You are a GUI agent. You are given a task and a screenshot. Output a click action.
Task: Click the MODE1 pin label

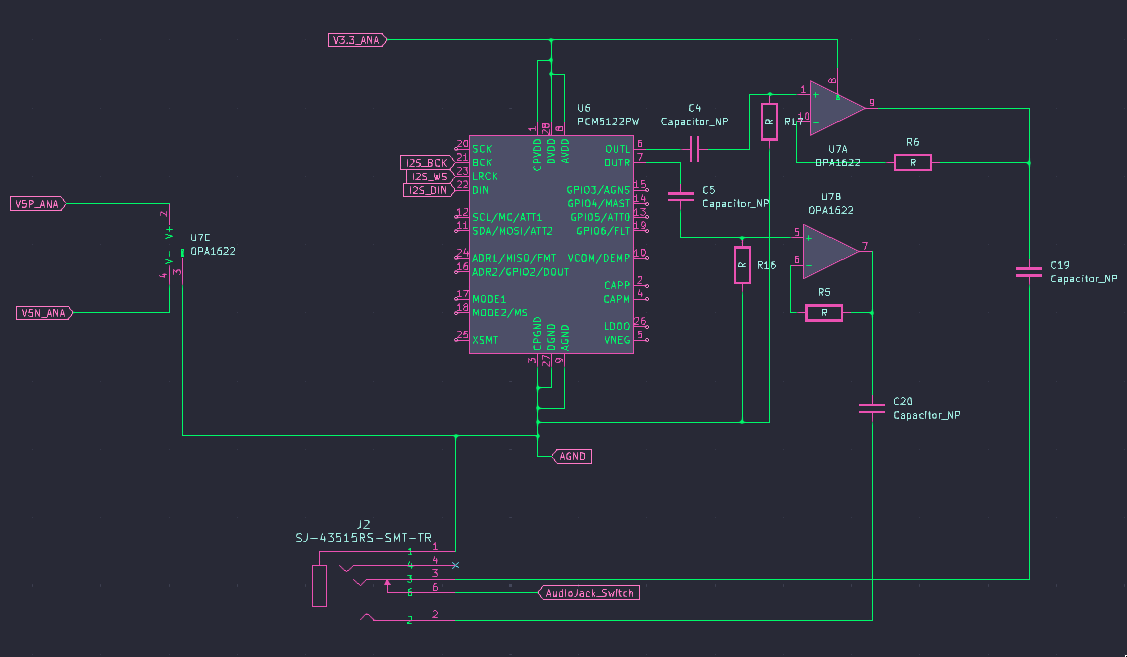(489, 299)
